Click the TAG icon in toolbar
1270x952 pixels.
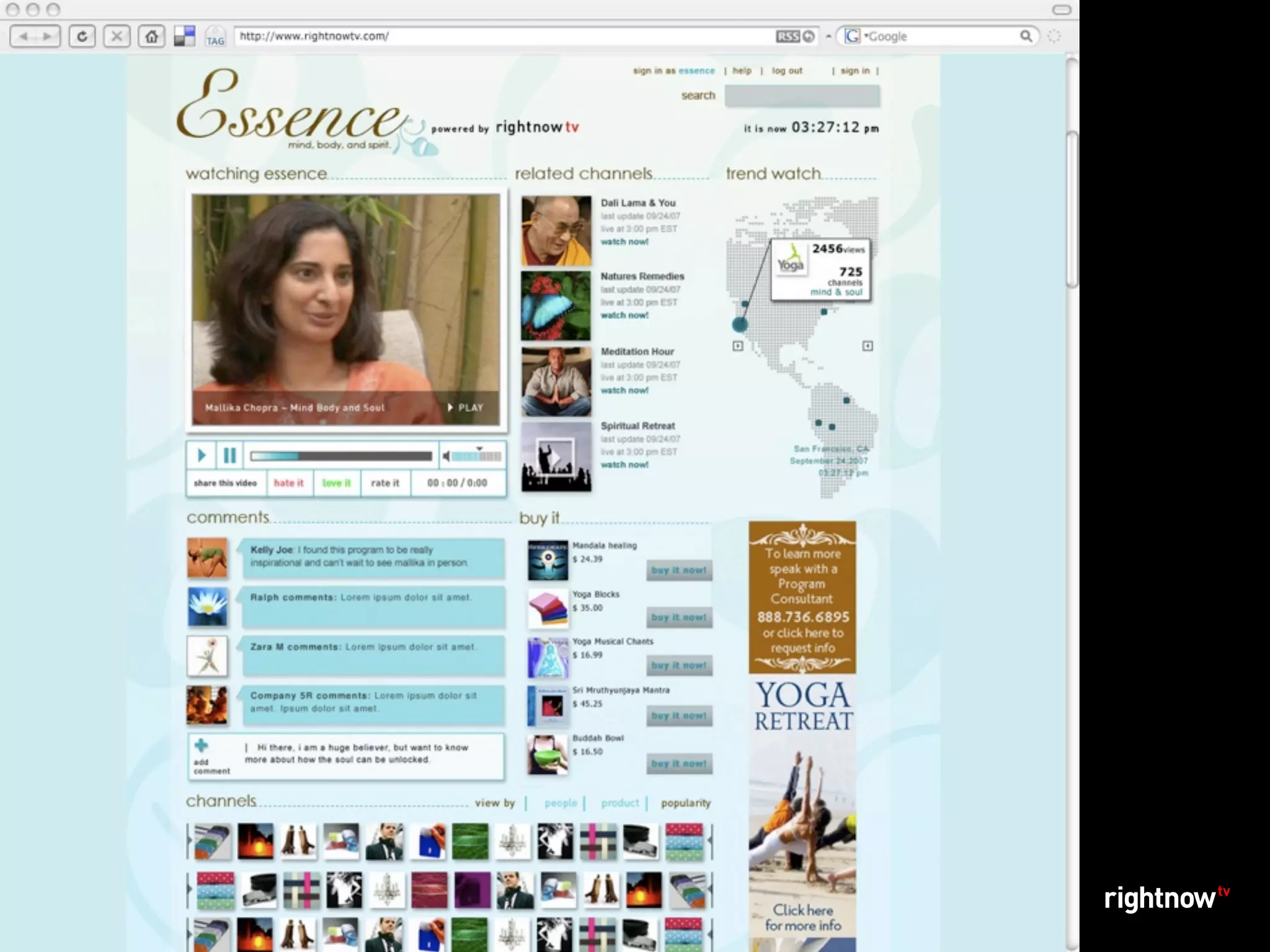(215, 37)
